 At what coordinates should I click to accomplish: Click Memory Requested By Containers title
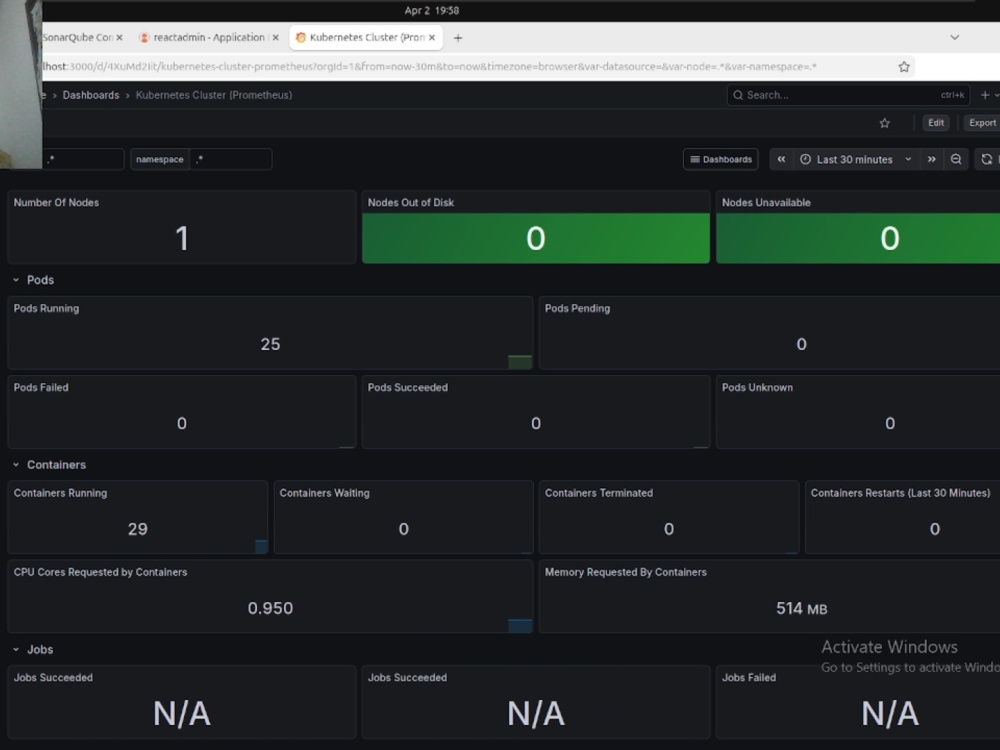point(625,573)
